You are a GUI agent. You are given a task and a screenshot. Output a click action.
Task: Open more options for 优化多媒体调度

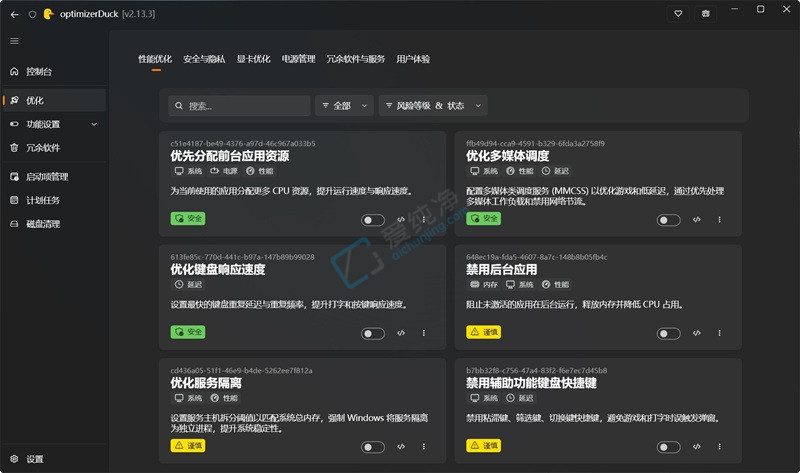719,219
